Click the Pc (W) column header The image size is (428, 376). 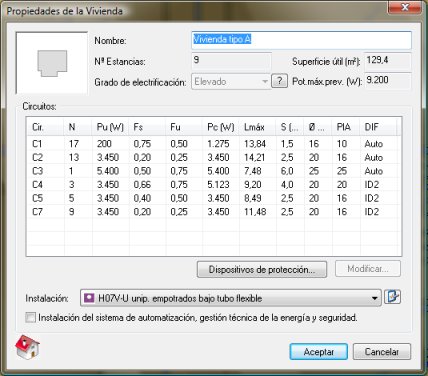point(220,127)
